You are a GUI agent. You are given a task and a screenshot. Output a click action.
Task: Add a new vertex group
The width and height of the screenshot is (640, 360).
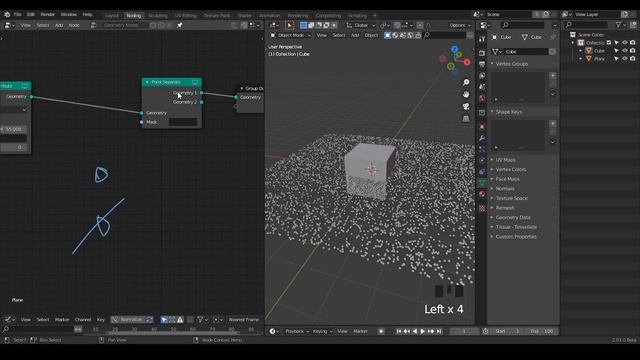click(x=553, y=76)
